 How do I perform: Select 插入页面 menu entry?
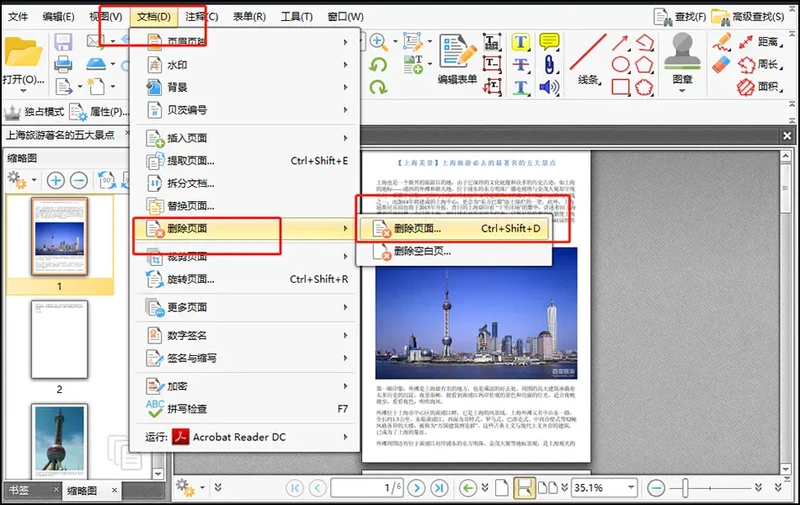click(247, 138)
